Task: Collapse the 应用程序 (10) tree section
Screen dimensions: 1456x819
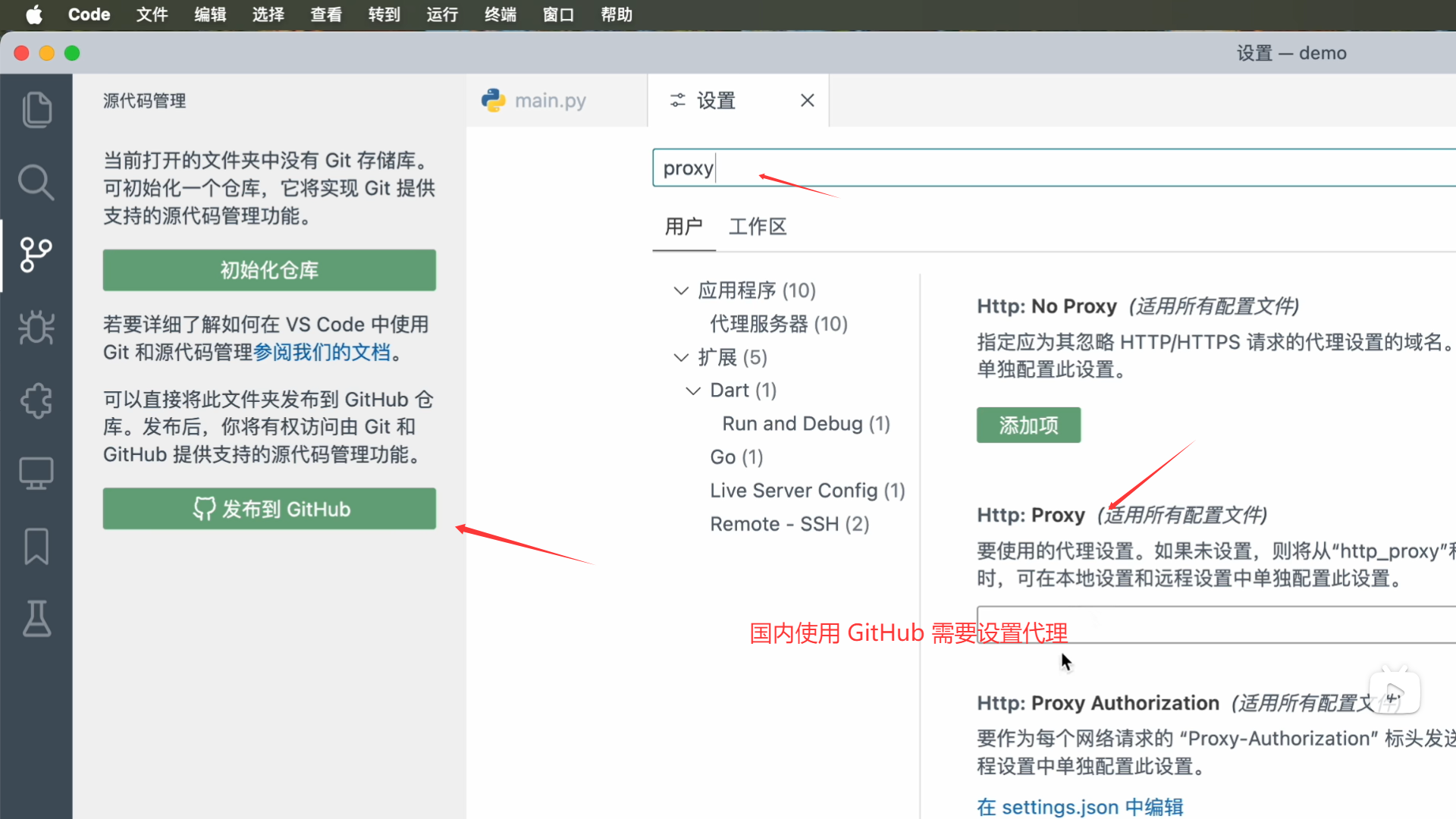Action: coord(681,290)
